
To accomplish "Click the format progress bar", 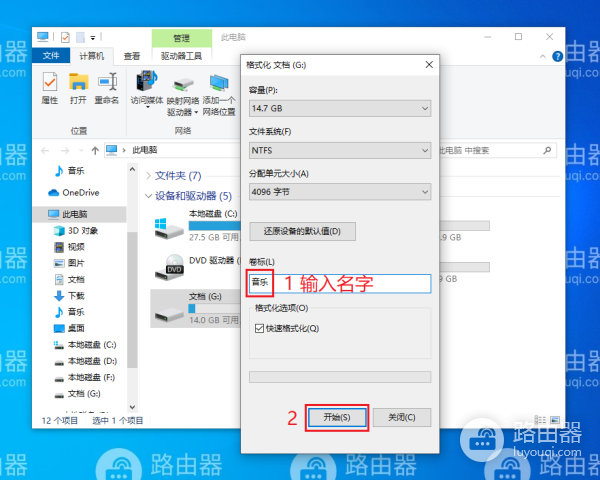I will pyautogui.click(x=340, y=377).
